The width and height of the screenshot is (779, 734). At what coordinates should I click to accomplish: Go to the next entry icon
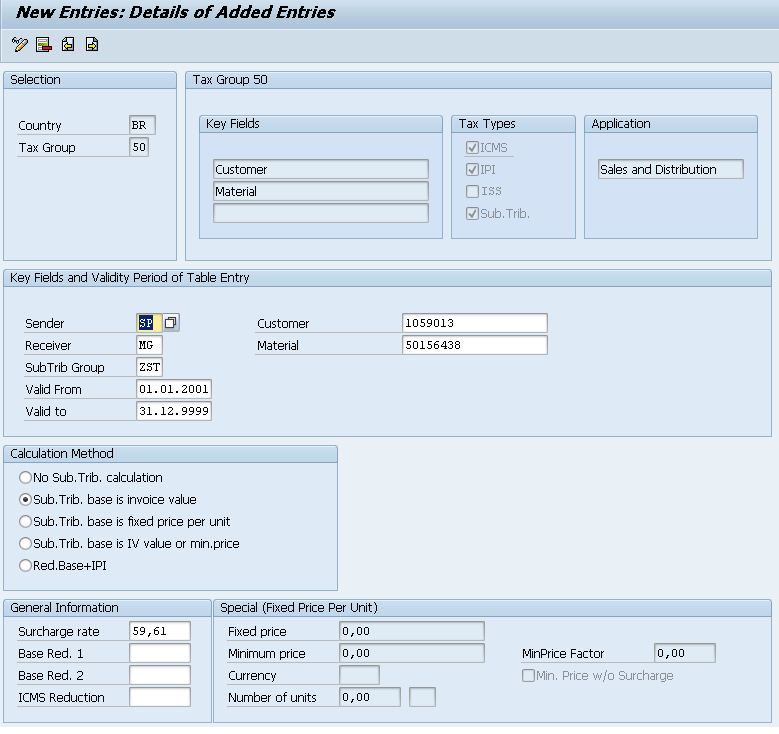click(x=91, y=44)
